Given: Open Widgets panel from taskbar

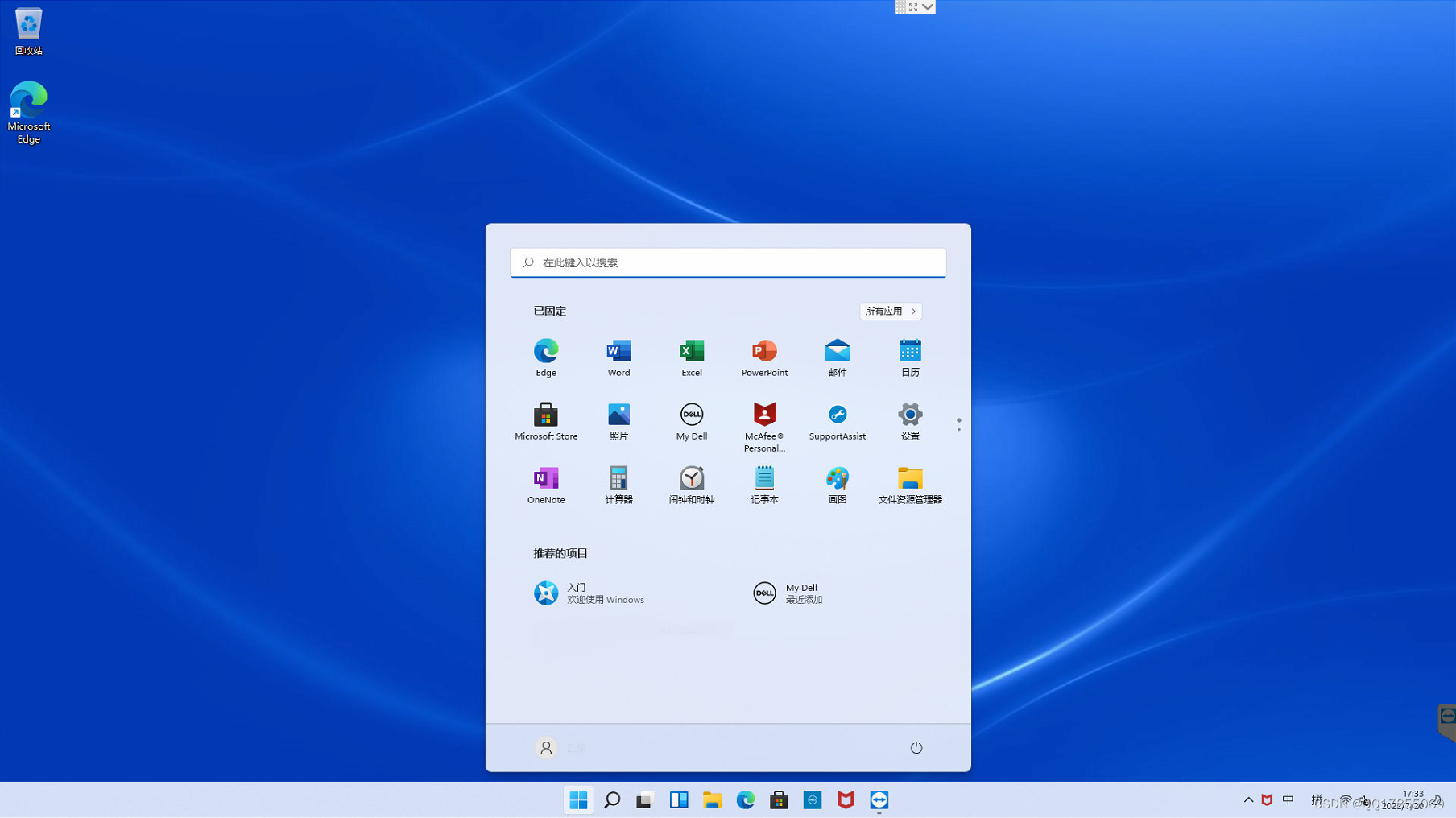Looking at the screenshot, I should 679,799.
